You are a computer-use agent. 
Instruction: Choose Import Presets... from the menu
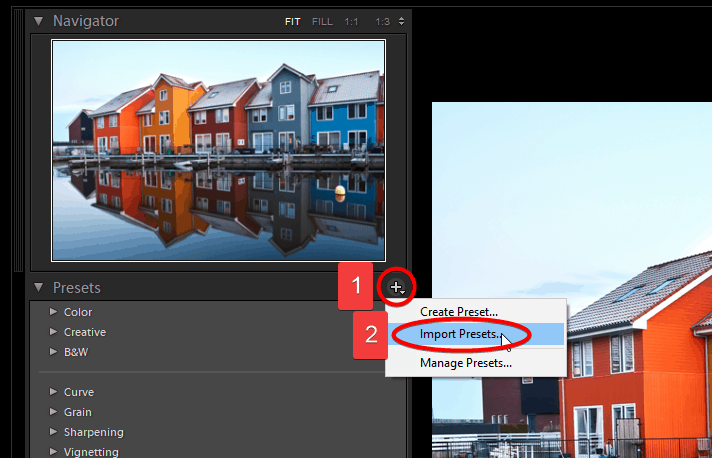pyautogui.click(x=475, y=334)
